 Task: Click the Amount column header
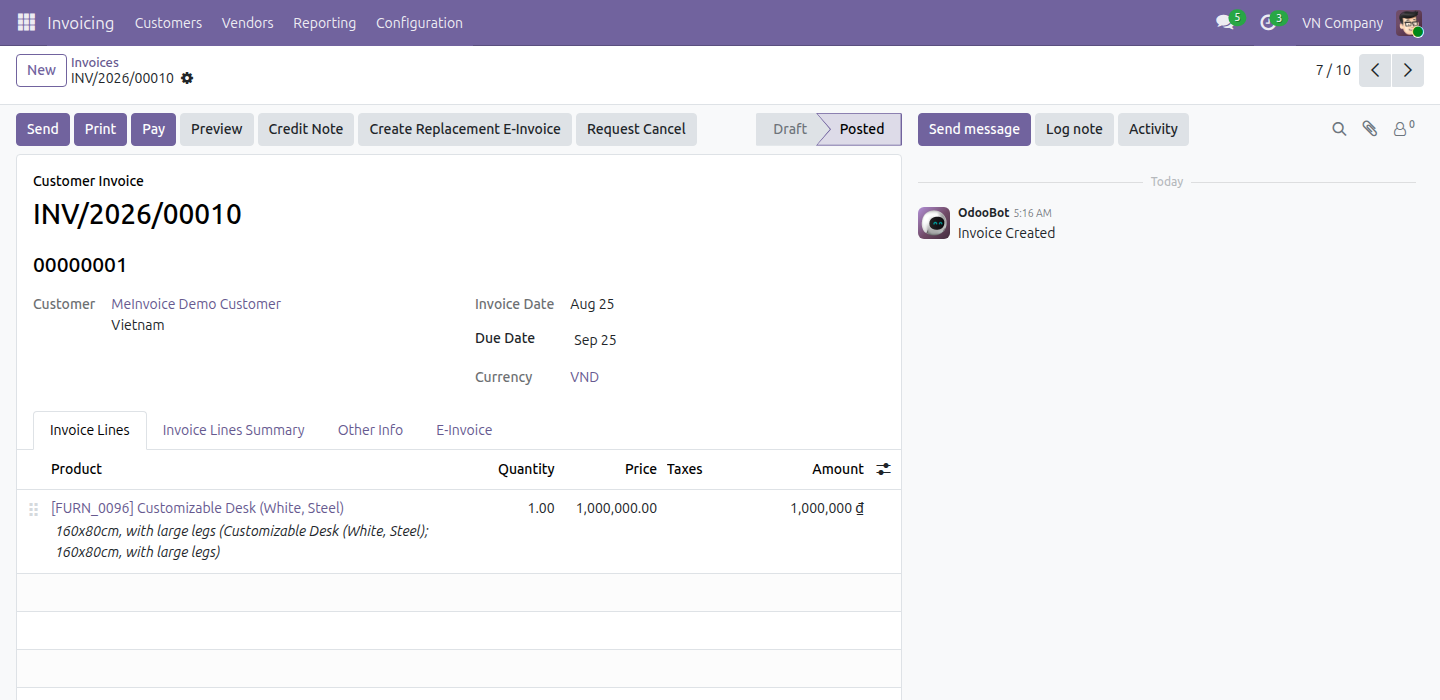click(x=838, y=469)
